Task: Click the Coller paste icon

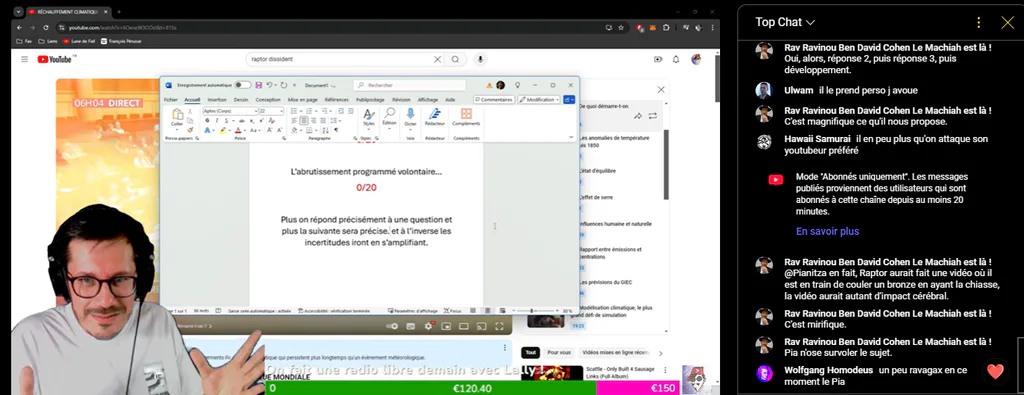Action: pyautogui.click(x=177, y=115)
